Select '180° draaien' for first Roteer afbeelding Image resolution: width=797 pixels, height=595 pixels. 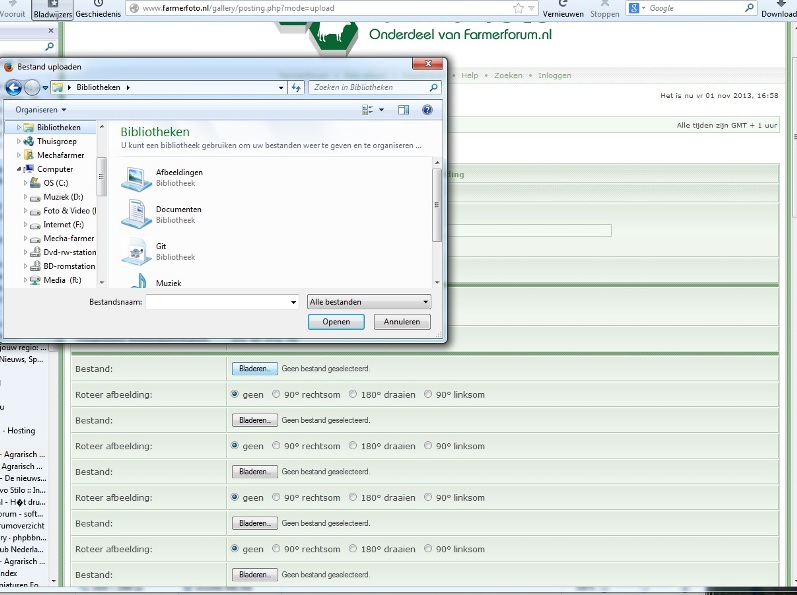pyautogui.click(x=353, y=394)
